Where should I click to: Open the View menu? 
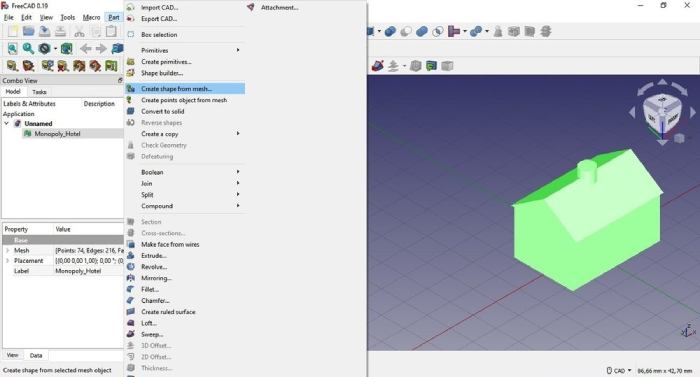click(46, 17)
